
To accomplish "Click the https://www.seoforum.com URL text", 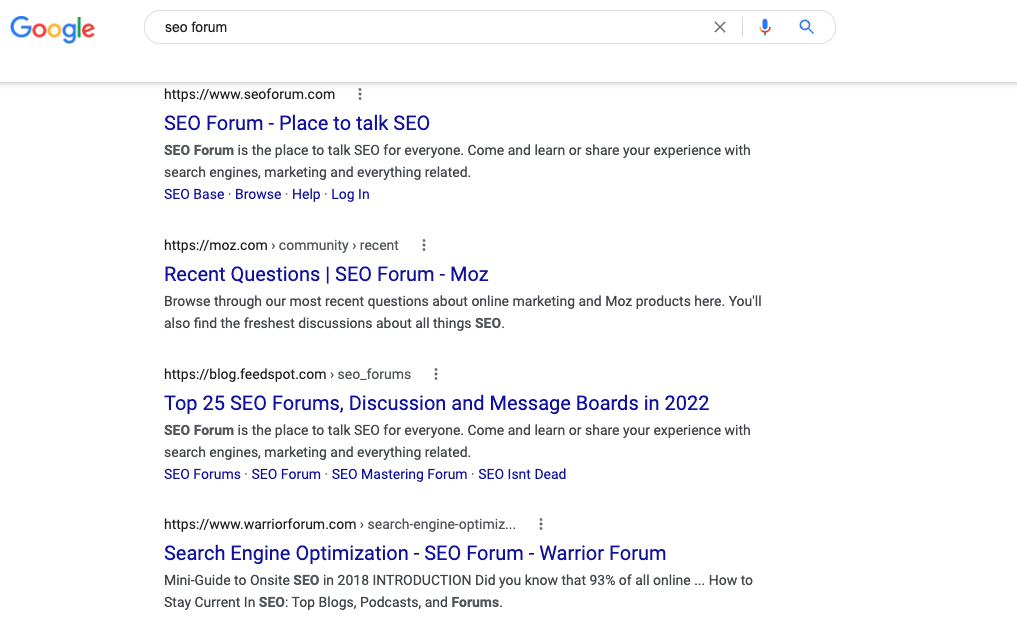I will pyautogui.click(x=250, y=95).
